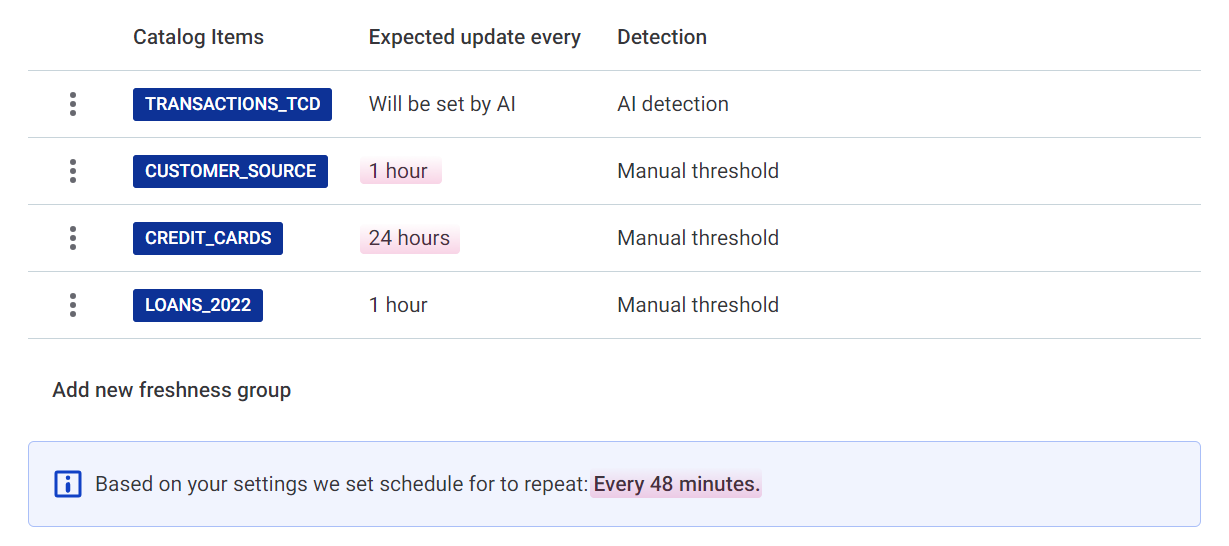Open row actions menu for LOANS_2022

tap(73, 305)
